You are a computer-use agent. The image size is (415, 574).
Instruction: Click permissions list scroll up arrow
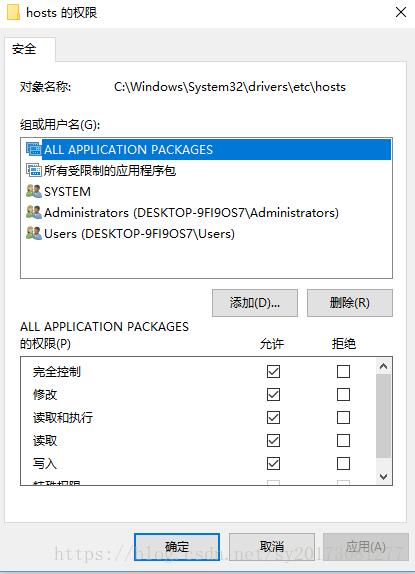(384, 366)
